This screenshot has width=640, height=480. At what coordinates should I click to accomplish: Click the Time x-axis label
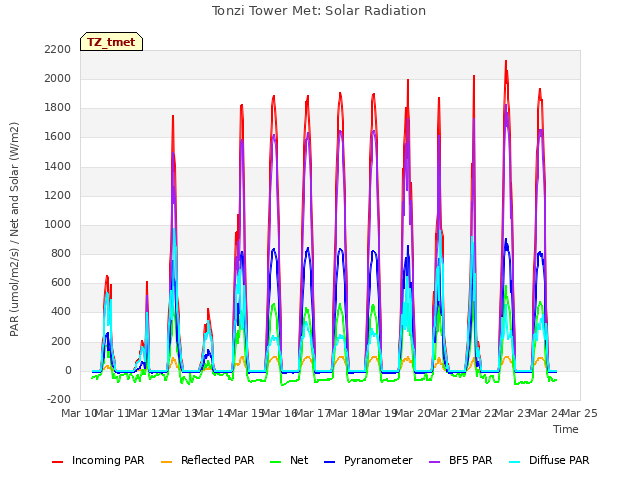[x=566, y=429]
